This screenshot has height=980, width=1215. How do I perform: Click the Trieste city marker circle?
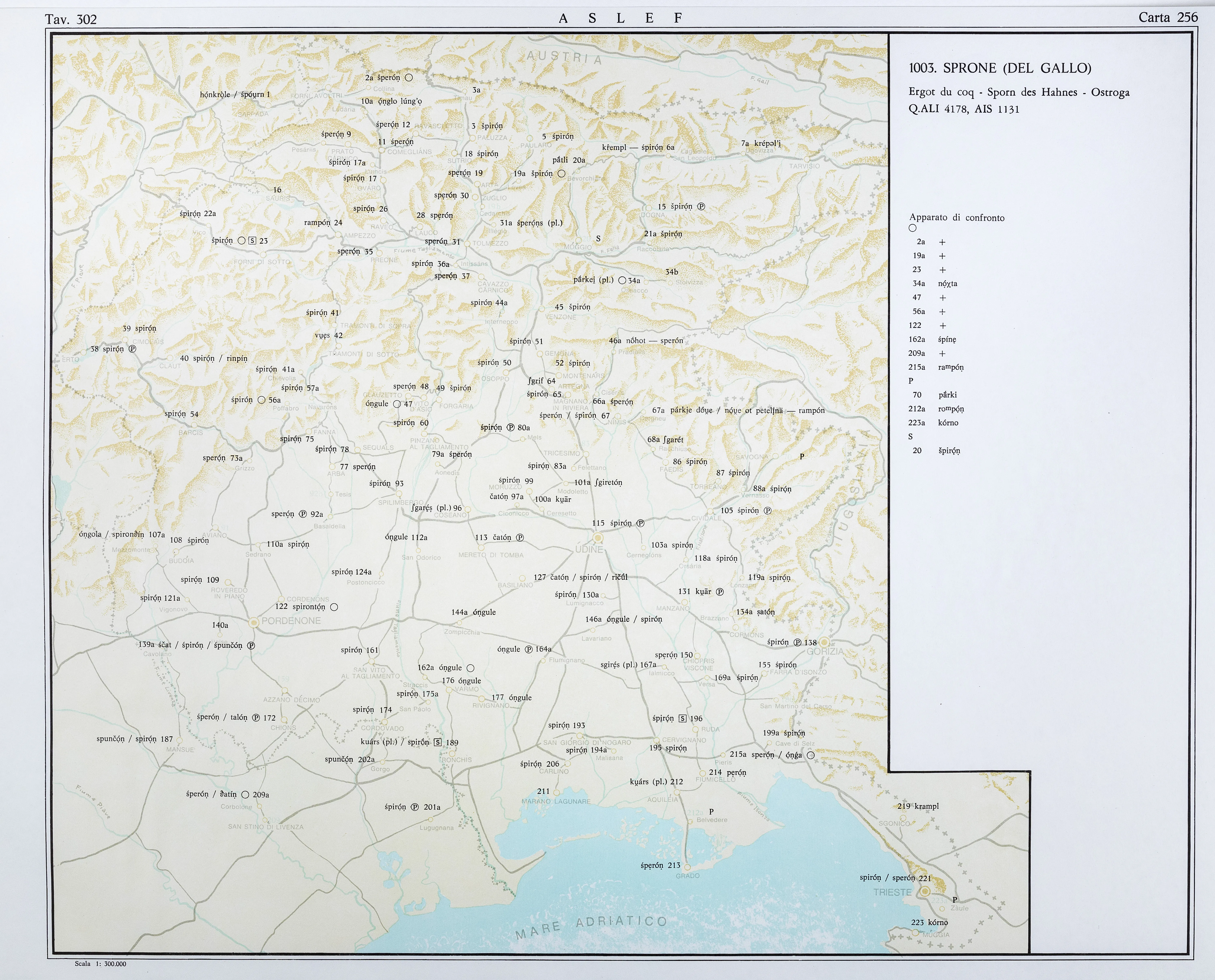point(925,891)
